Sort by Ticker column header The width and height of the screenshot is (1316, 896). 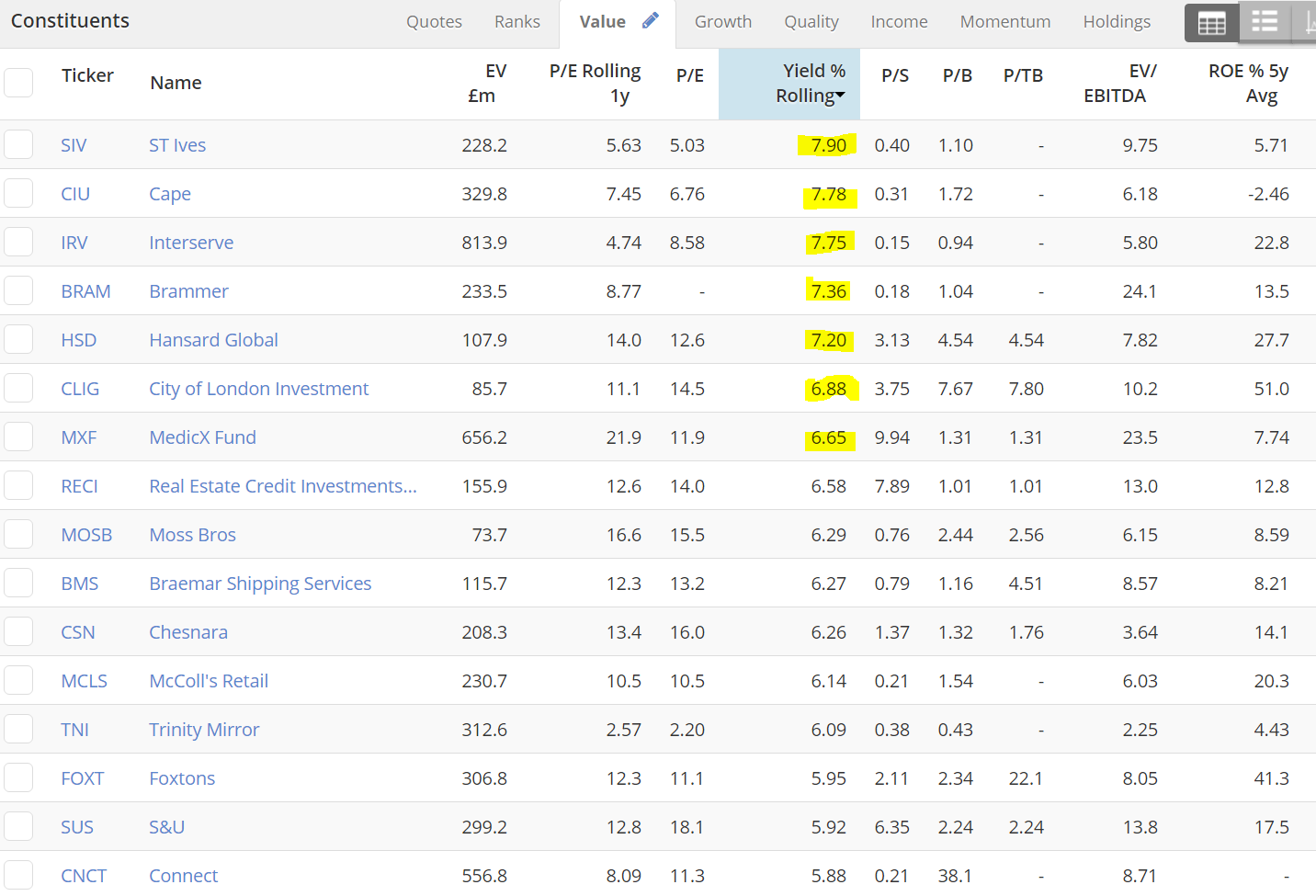click(x=87, y=75)
